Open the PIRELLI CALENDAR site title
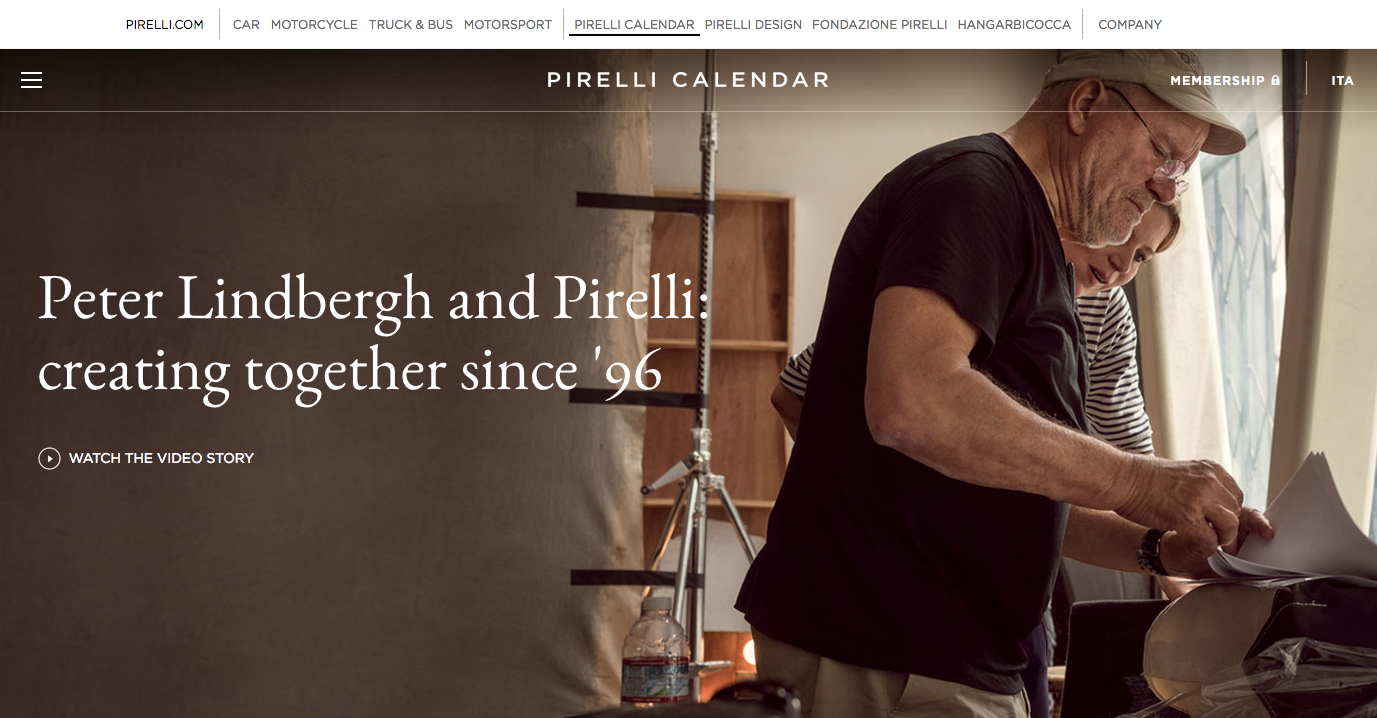 [x=687, y=80]
